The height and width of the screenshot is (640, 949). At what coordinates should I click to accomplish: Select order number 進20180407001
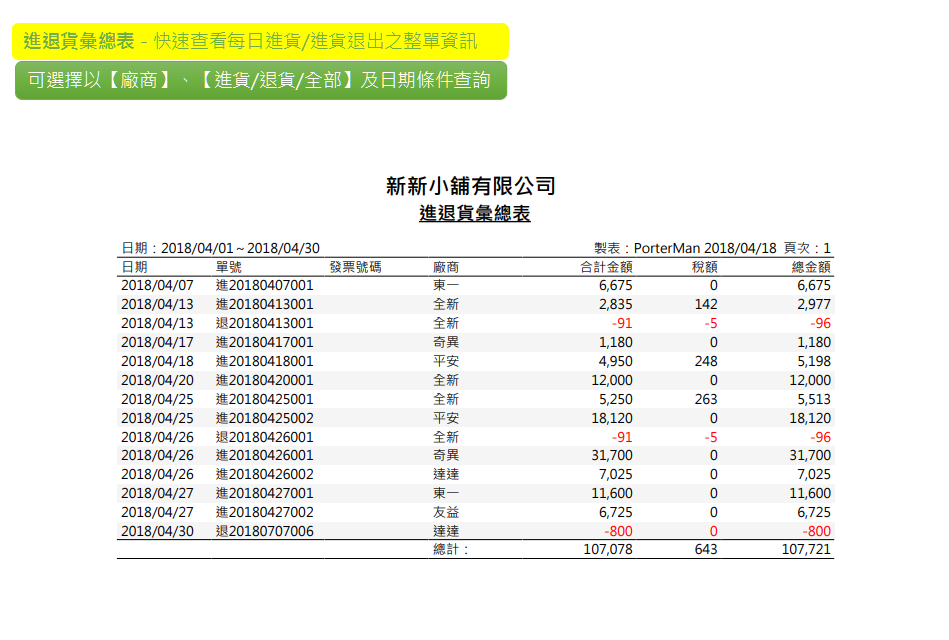click(x=264, y=285)
